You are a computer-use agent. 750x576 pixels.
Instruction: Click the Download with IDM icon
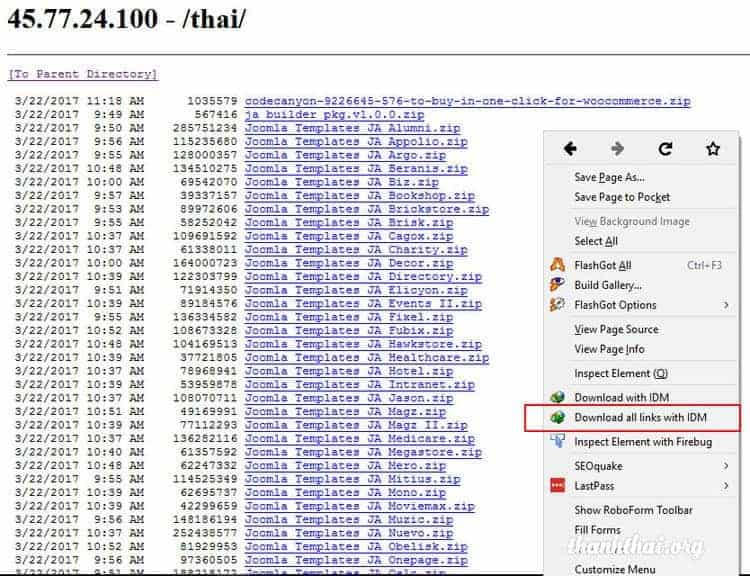557,398
